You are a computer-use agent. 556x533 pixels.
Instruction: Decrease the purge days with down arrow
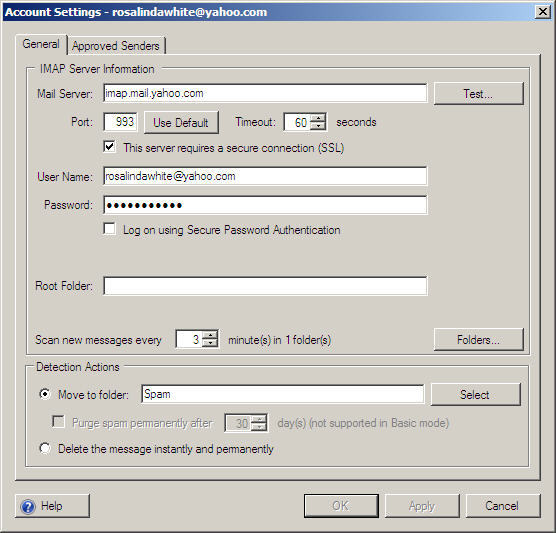259,427
